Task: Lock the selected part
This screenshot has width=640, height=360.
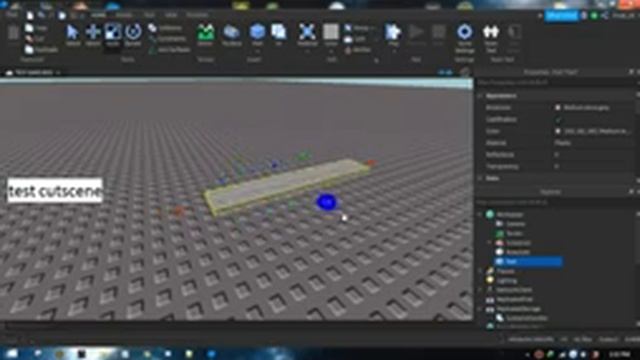Action: pos(355,39)
